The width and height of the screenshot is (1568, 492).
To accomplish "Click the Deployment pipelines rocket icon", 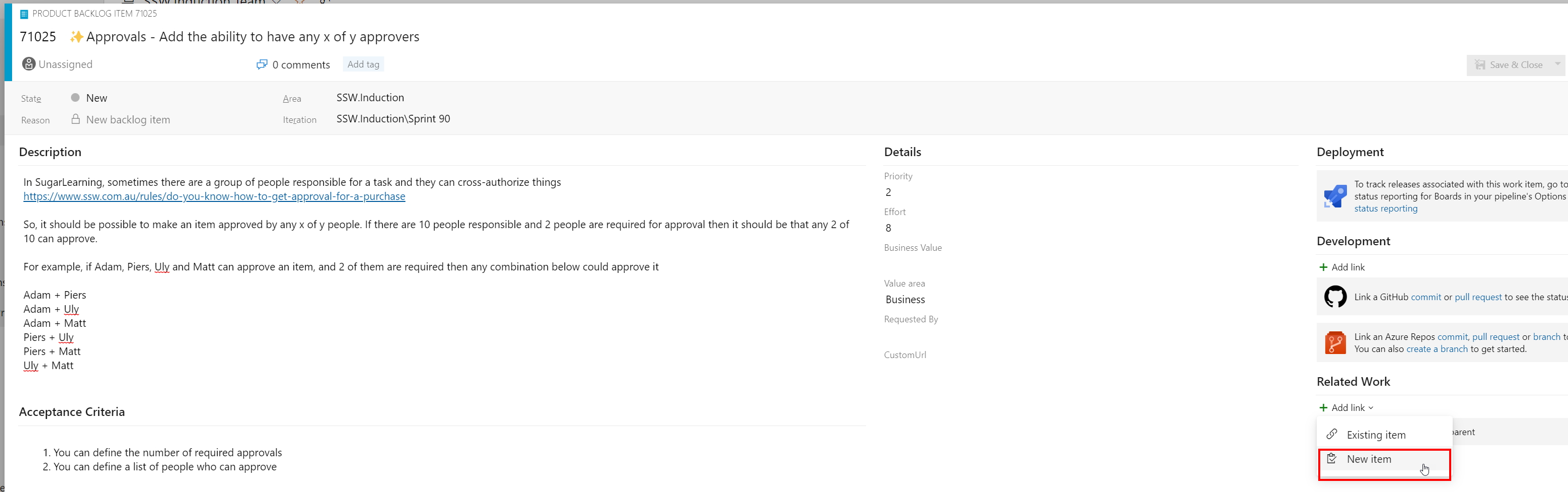I will click(x=1335, y=196).
